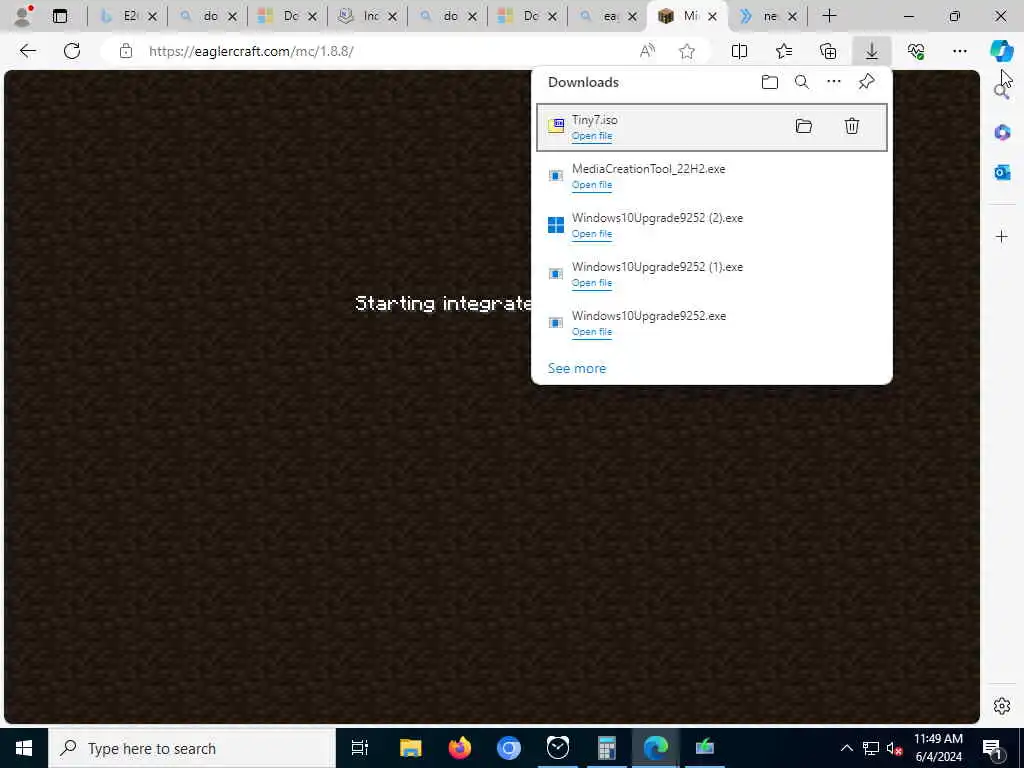Add this page to favorites star

click(686, 51)
